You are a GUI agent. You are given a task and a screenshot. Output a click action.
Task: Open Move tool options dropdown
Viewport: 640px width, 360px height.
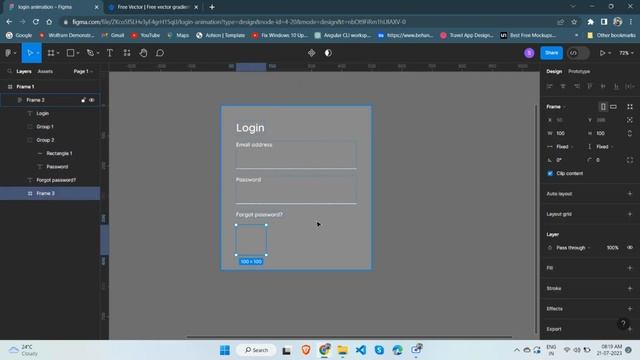click(38, 53)
